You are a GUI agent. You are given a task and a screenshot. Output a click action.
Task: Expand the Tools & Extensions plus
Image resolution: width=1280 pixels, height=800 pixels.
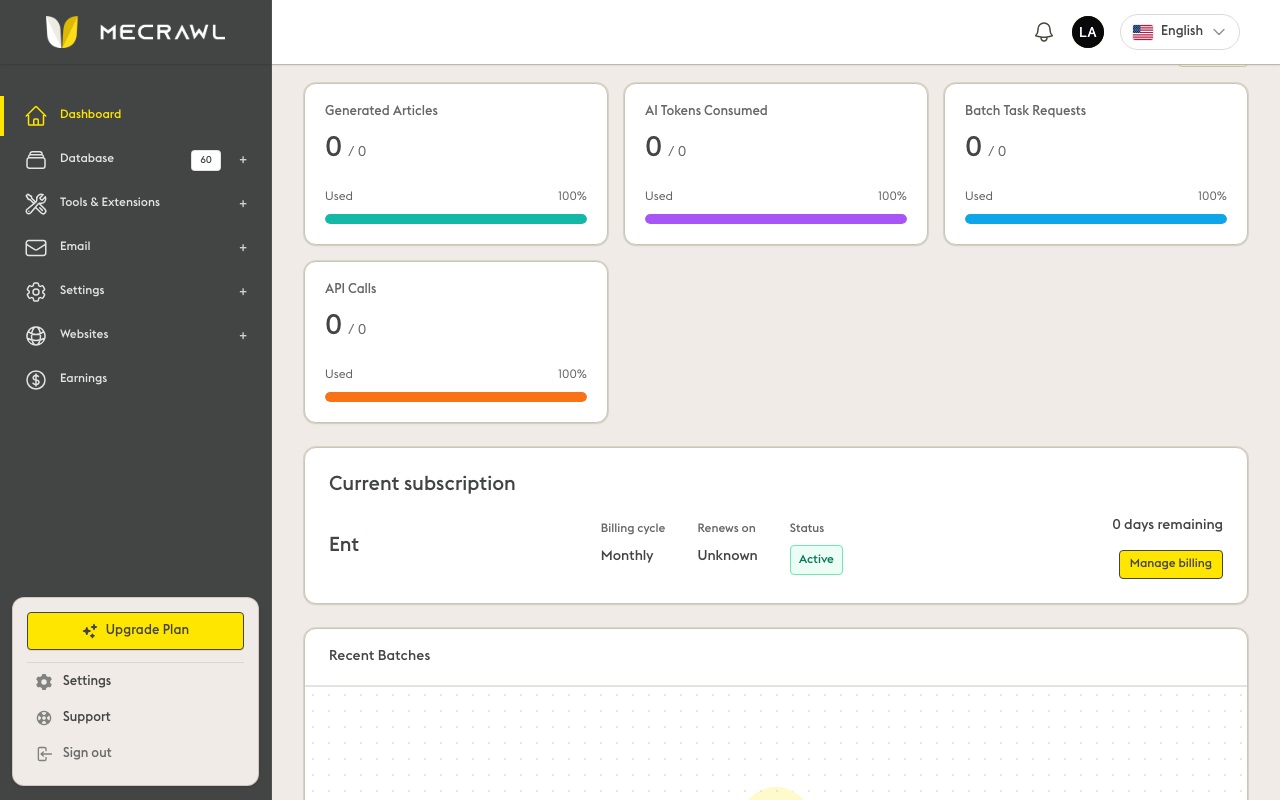(x=243, y=203)
